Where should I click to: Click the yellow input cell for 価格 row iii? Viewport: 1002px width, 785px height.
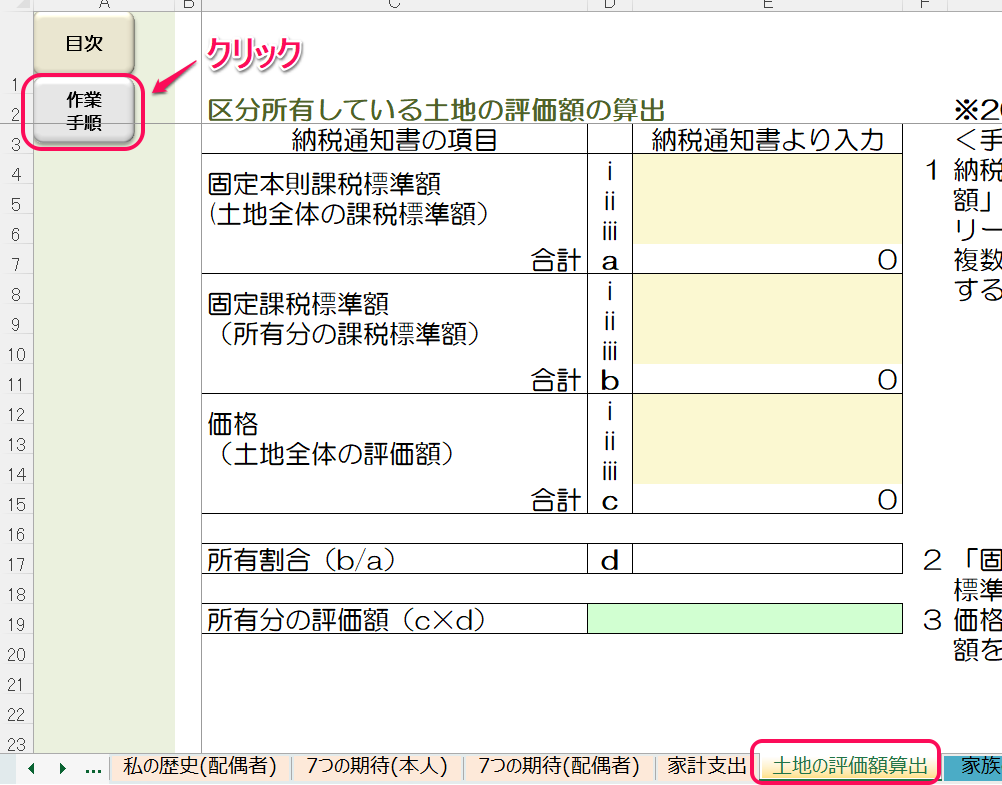click(x=767, y=470)
